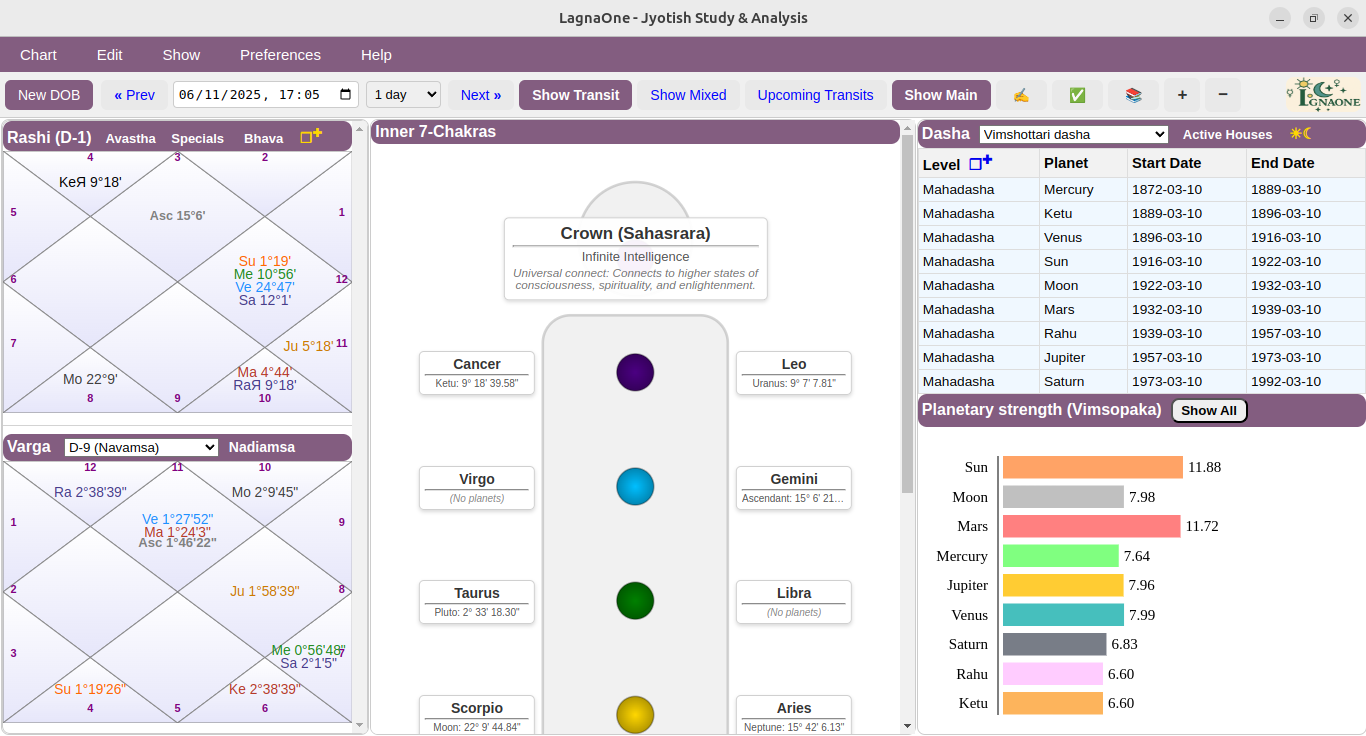Click the yellow chakra circle
Image resolution: width=1366 pixels, height=736 pixels.
(x=635, y=715)
